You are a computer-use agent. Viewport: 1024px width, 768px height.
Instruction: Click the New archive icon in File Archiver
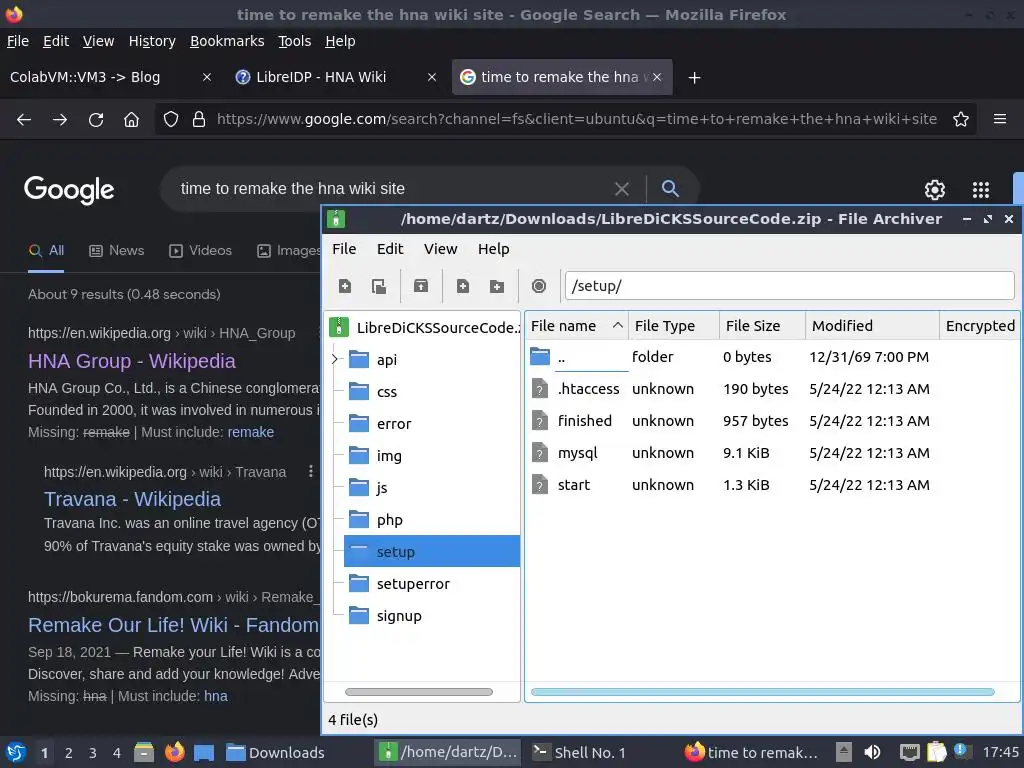pyautogui.click(x=345, y=286)
